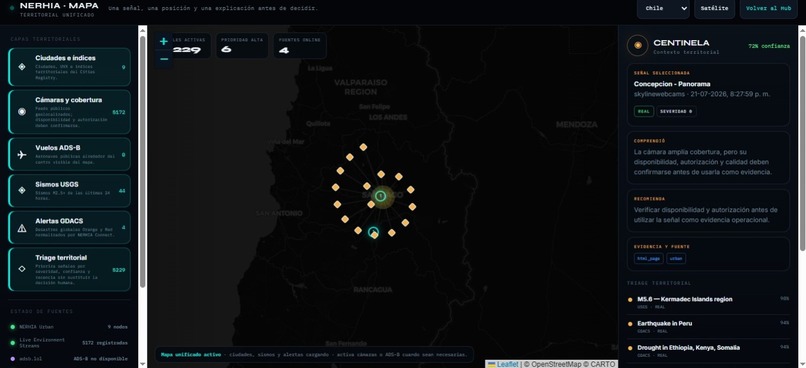Click the Los Andes map label
The width and height of the screenshot is (806, 368).
388,117
